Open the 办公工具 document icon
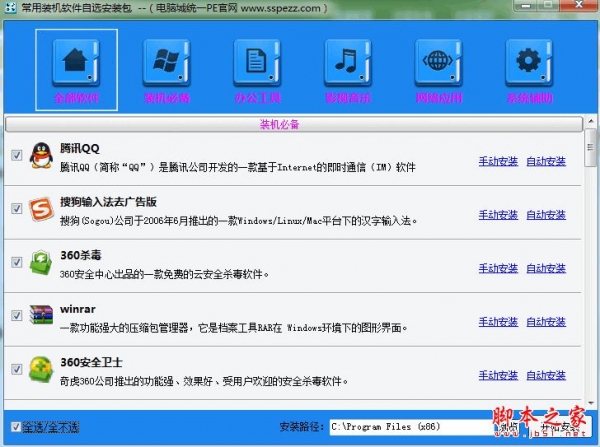The height and width of the screenshot is (447, 600). coord(257,62)
